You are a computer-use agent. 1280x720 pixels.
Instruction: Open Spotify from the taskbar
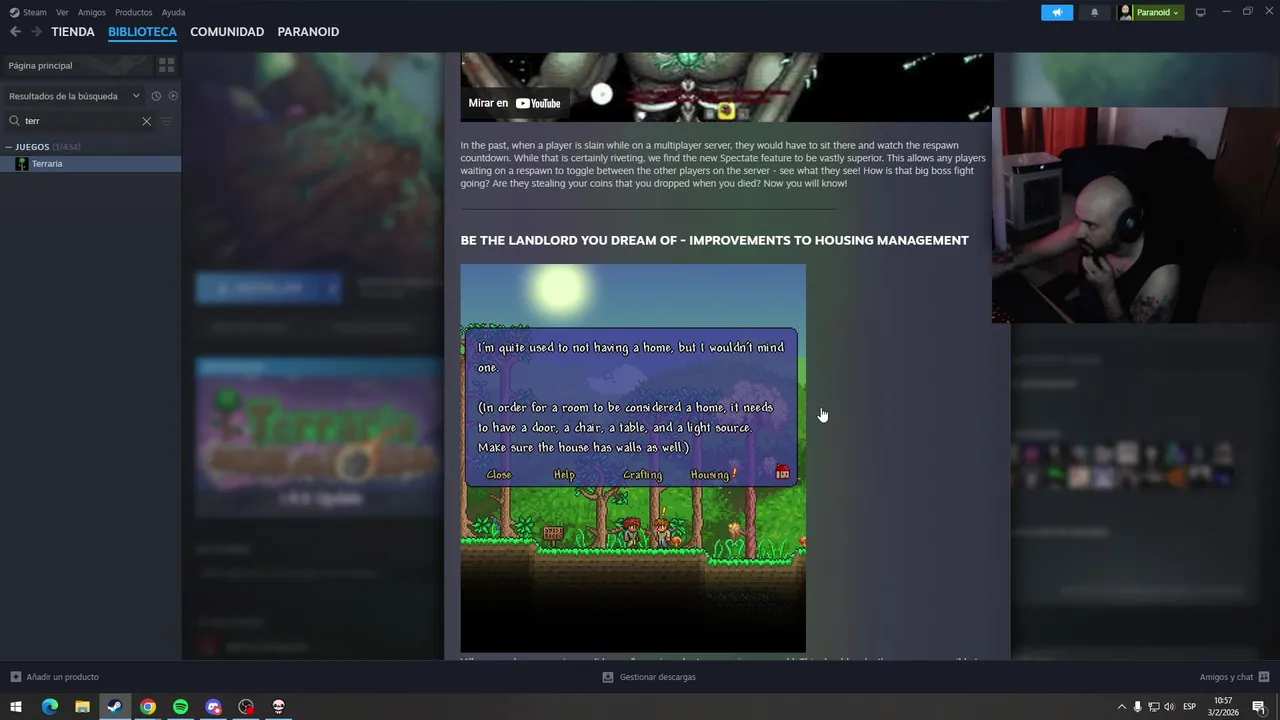click(181, 707)
